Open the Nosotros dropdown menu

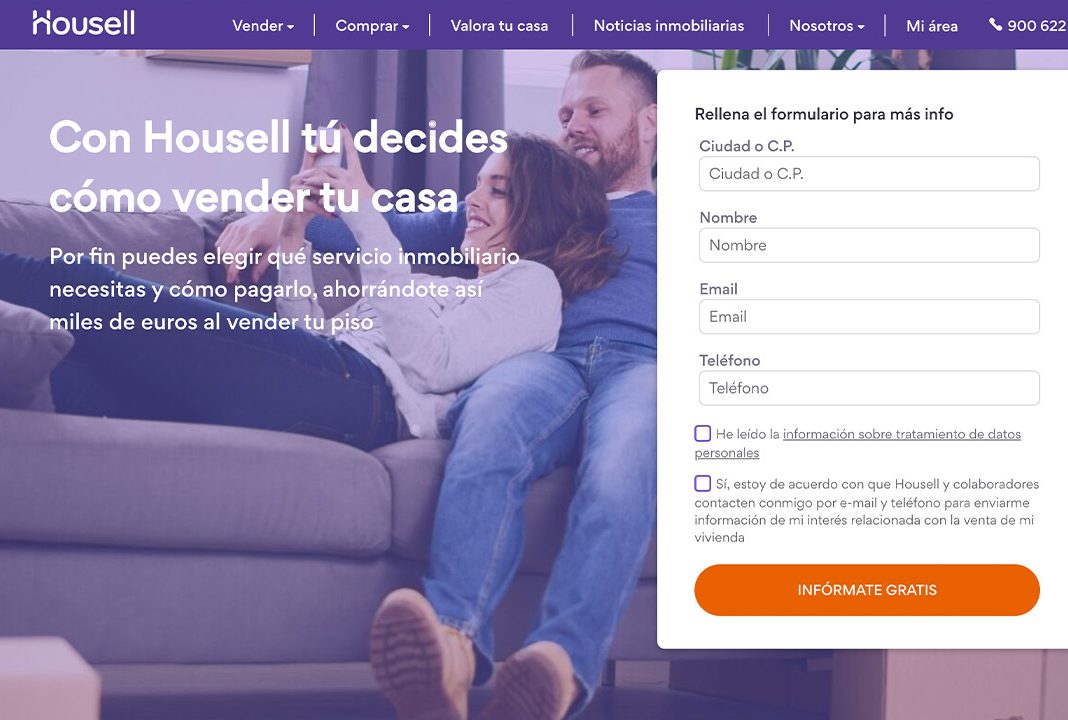click(826, 26)
